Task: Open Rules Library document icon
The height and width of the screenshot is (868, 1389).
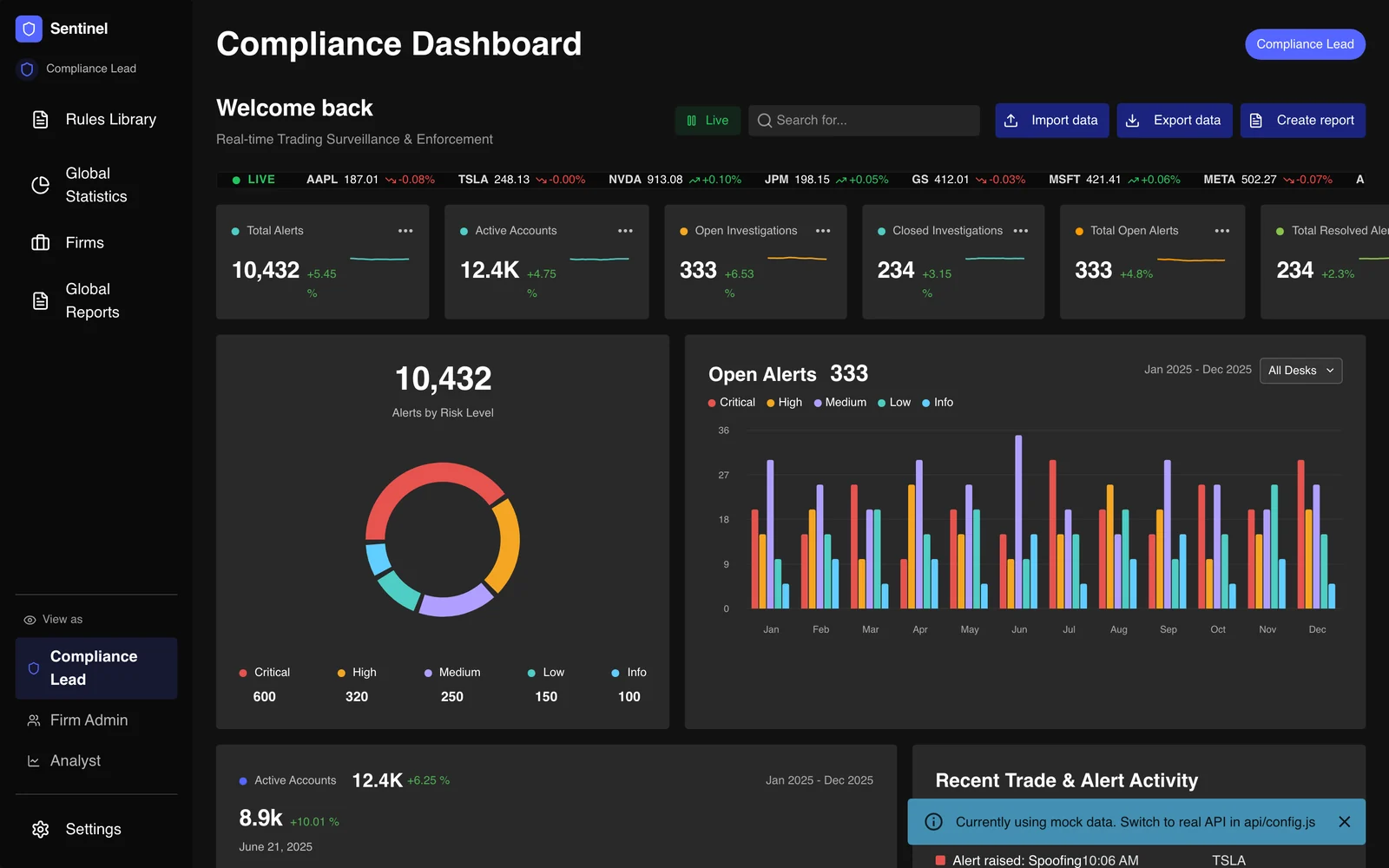Action: [x=40, y=120]
